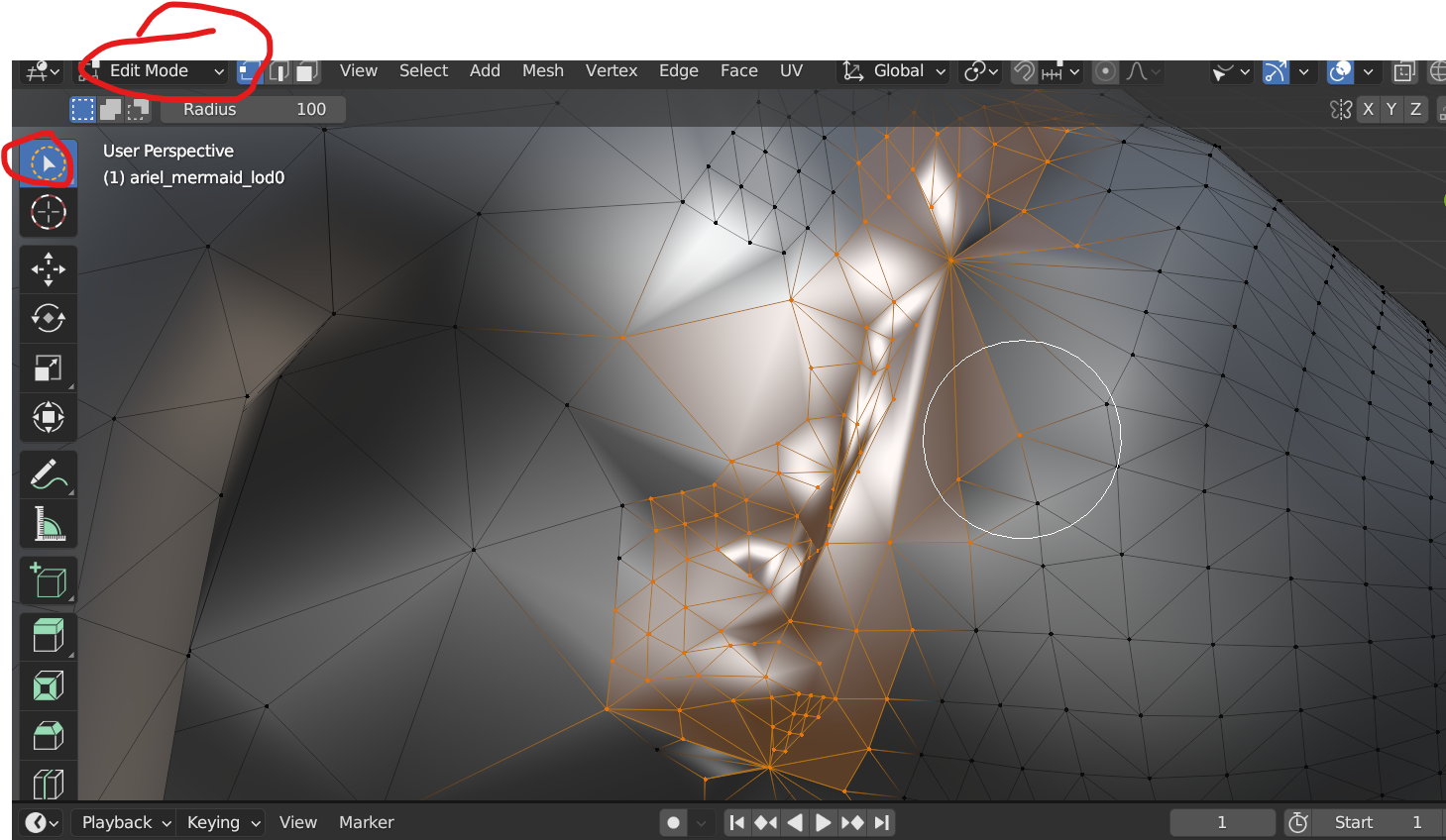Open the editor type selector in 3D viewport

click(42, 71)
